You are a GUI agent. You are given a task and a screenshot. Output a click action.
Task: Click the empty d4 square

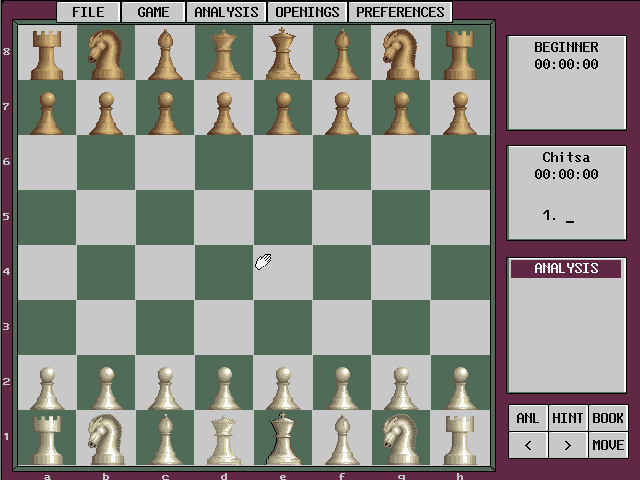click(x=224, y=272)
